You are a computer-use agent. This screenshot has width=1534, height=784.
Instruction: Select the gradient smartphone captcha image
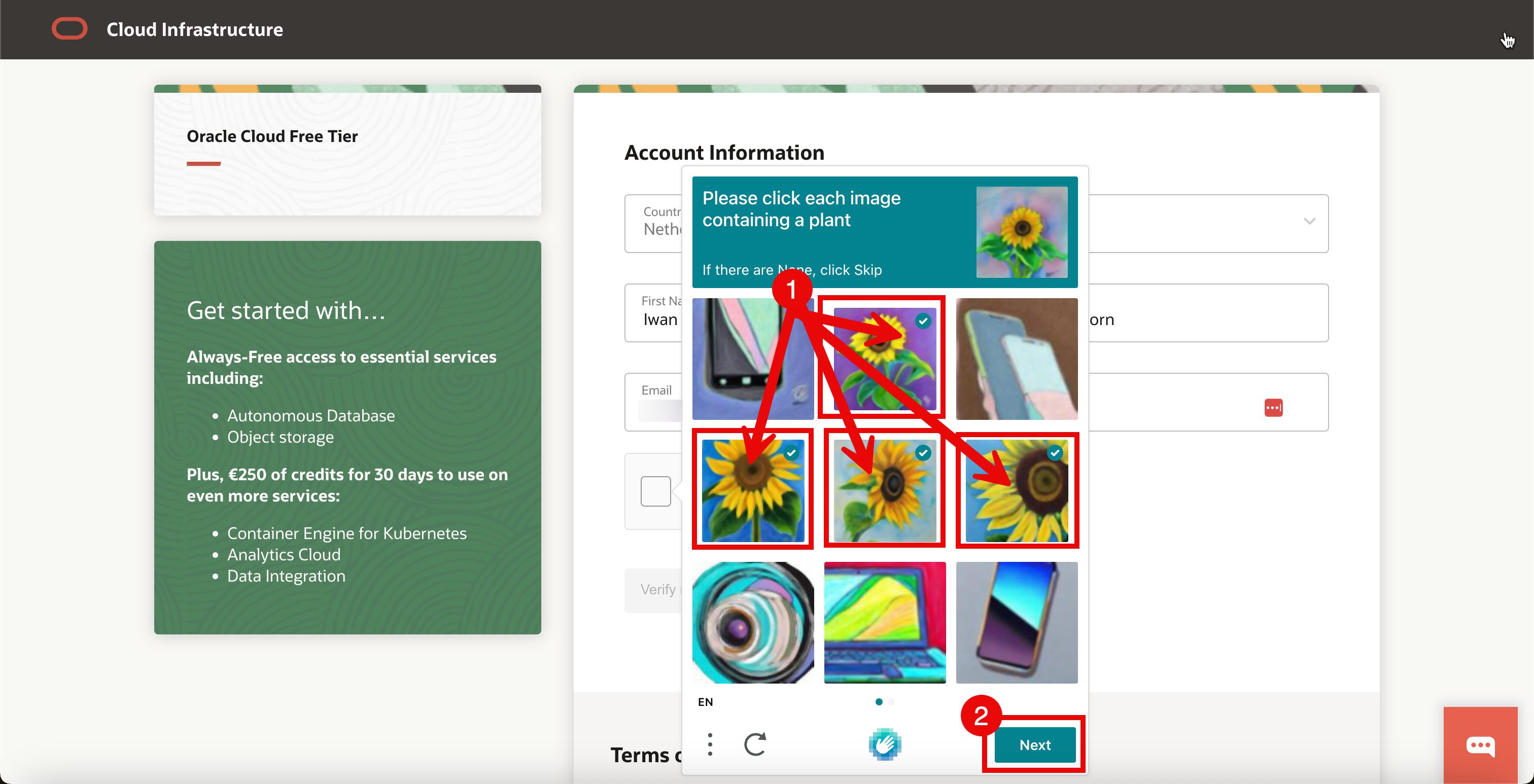(x=1017, y=623)
